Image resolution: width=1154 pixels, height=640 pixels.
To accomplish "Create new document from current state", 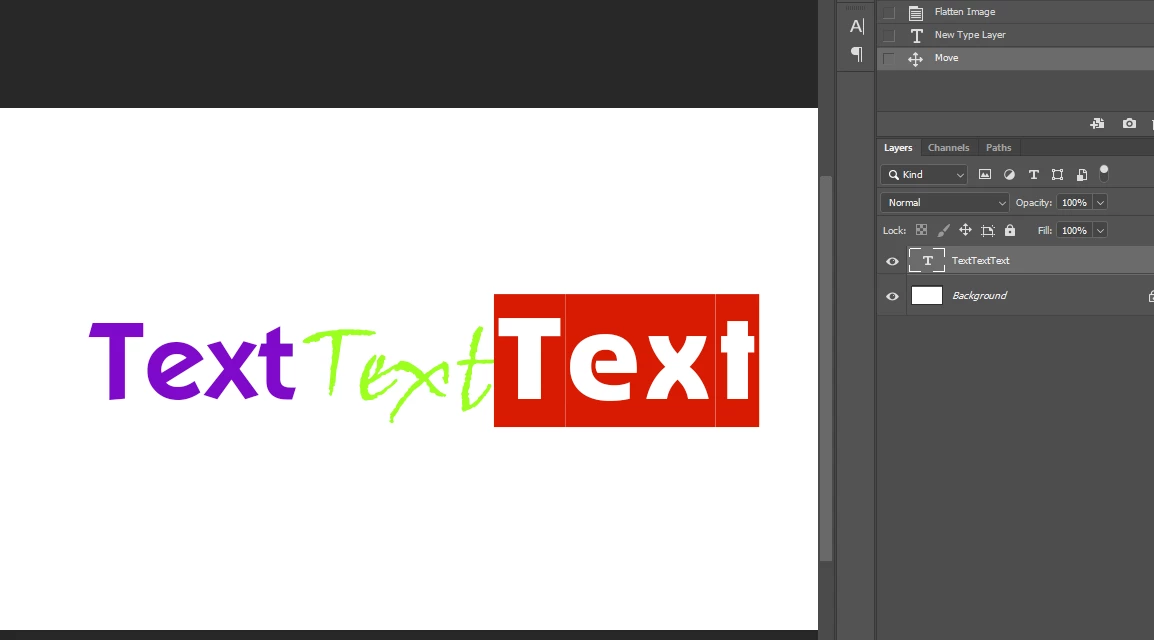I will [1097, 124].
